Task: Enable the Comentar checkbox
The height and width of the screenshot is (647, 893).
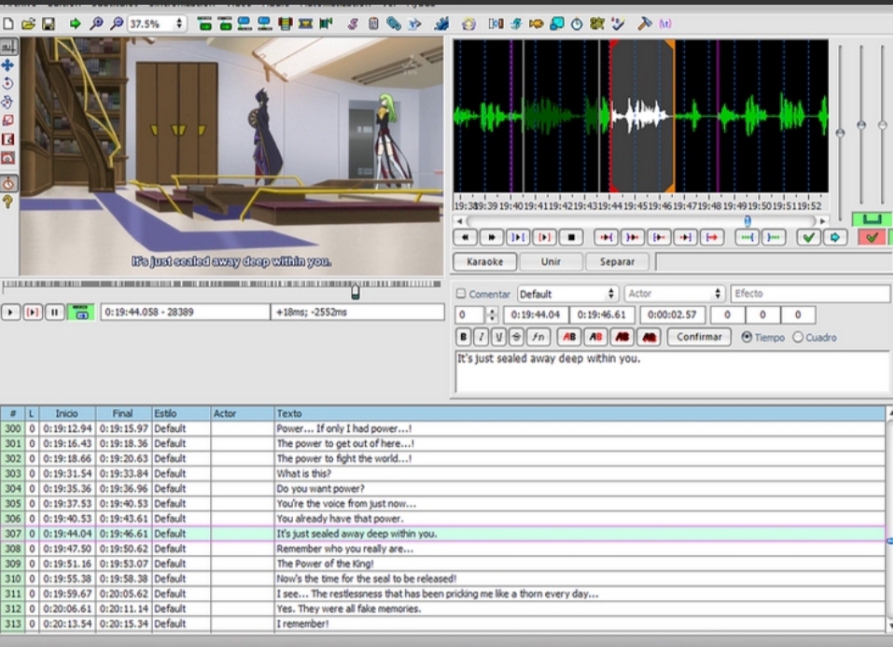Action: [x=461, y=294]
